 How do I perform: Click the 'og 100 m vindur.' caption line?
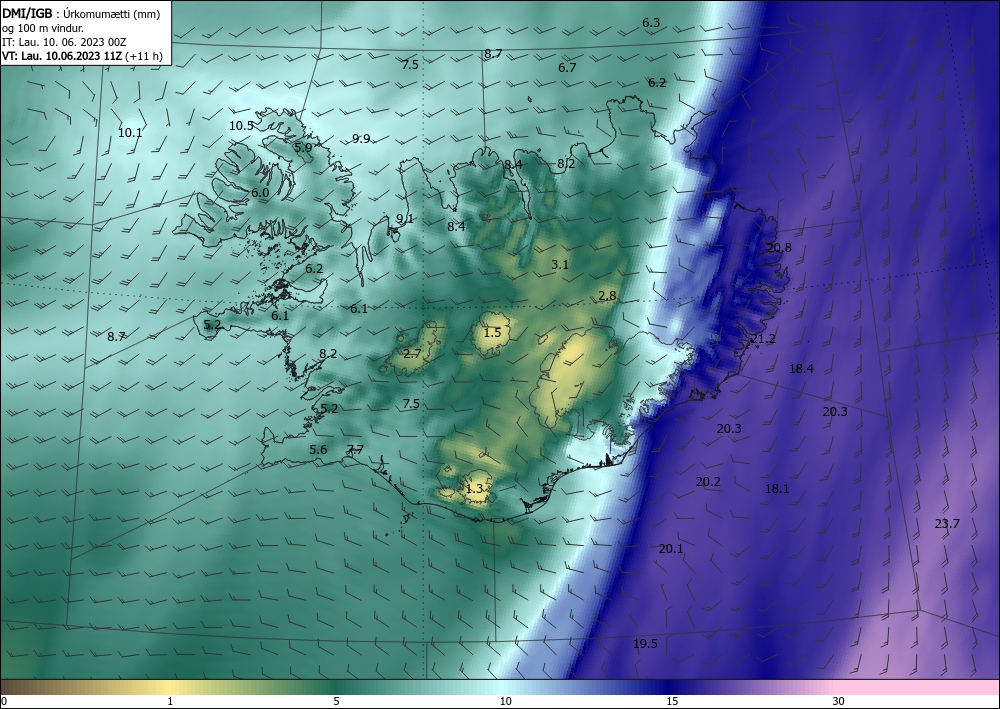click(43, 28)
